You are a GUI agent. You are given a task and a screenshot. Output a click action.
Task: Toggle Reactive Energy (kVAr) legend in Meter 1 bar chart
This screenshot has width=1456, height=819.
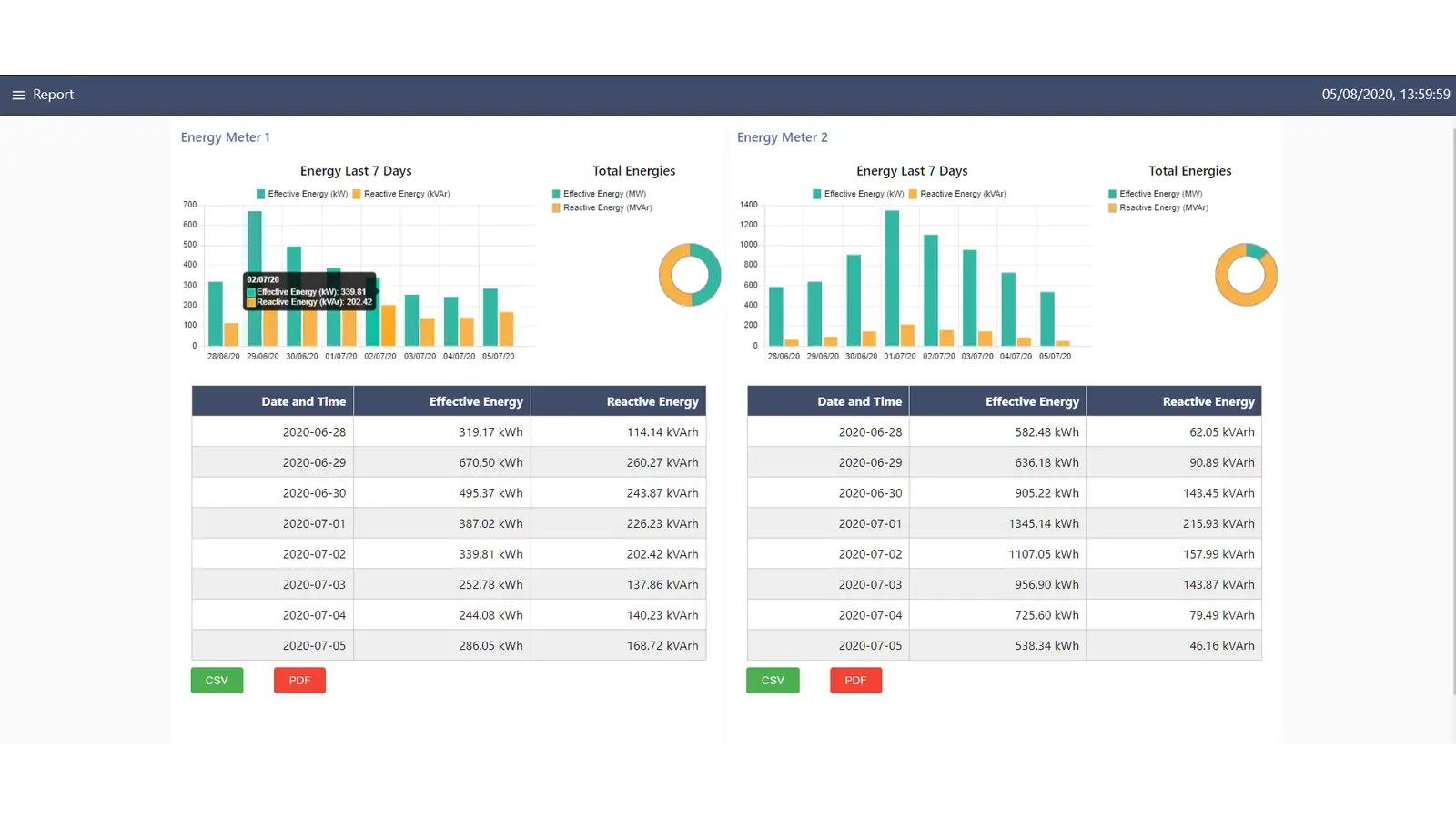tap(401, 194)
